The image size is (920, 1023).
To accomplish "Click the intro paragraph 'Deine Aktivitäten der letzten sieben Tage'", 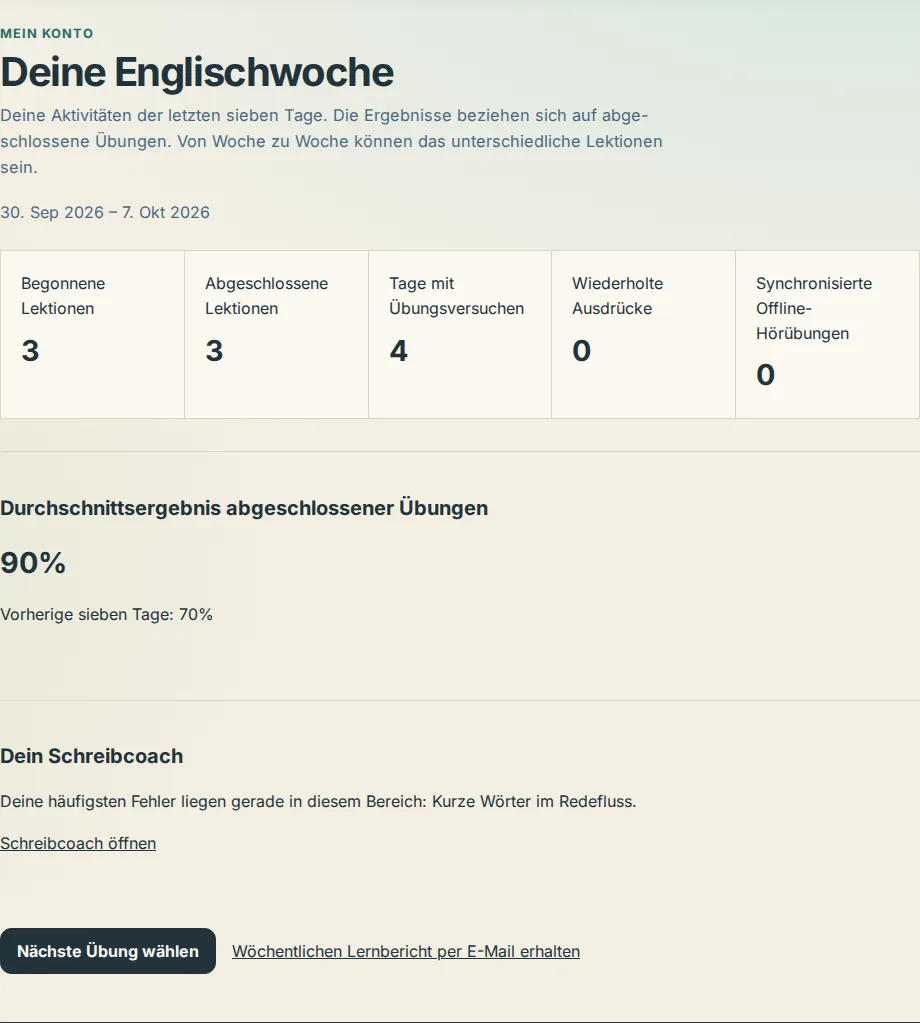I will tap(331, 141).
